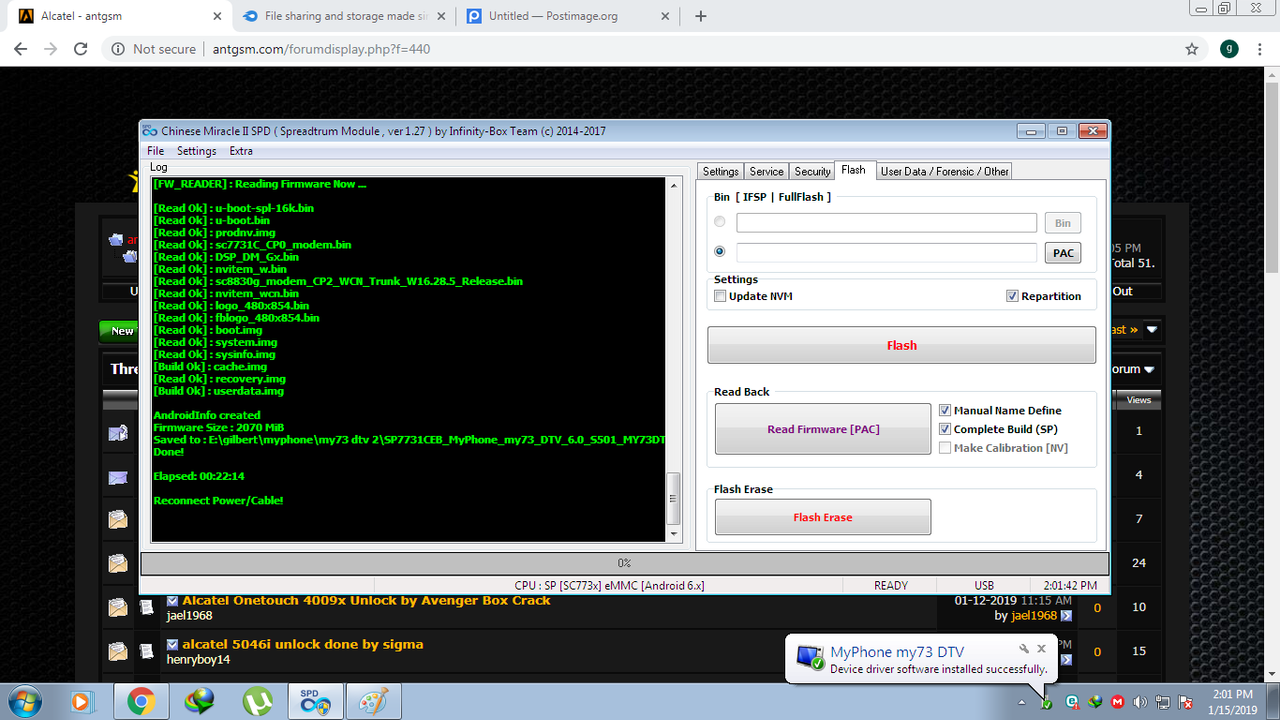Viewport: 1280px width, 720px height.
Task: Click Chrome's back arrow
Action: tap(21, 49)
